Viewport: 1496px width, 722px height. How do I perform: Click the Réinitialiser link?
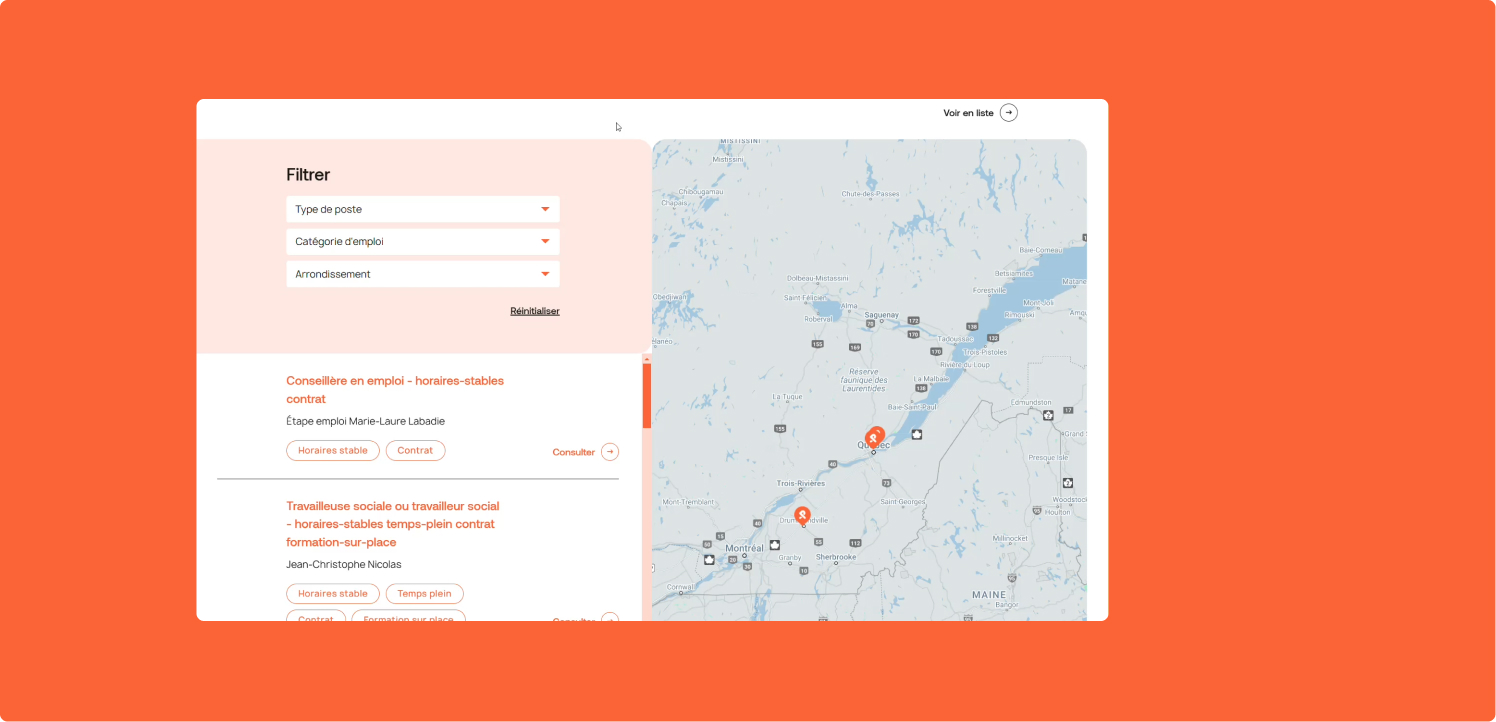tap(535, 311)
